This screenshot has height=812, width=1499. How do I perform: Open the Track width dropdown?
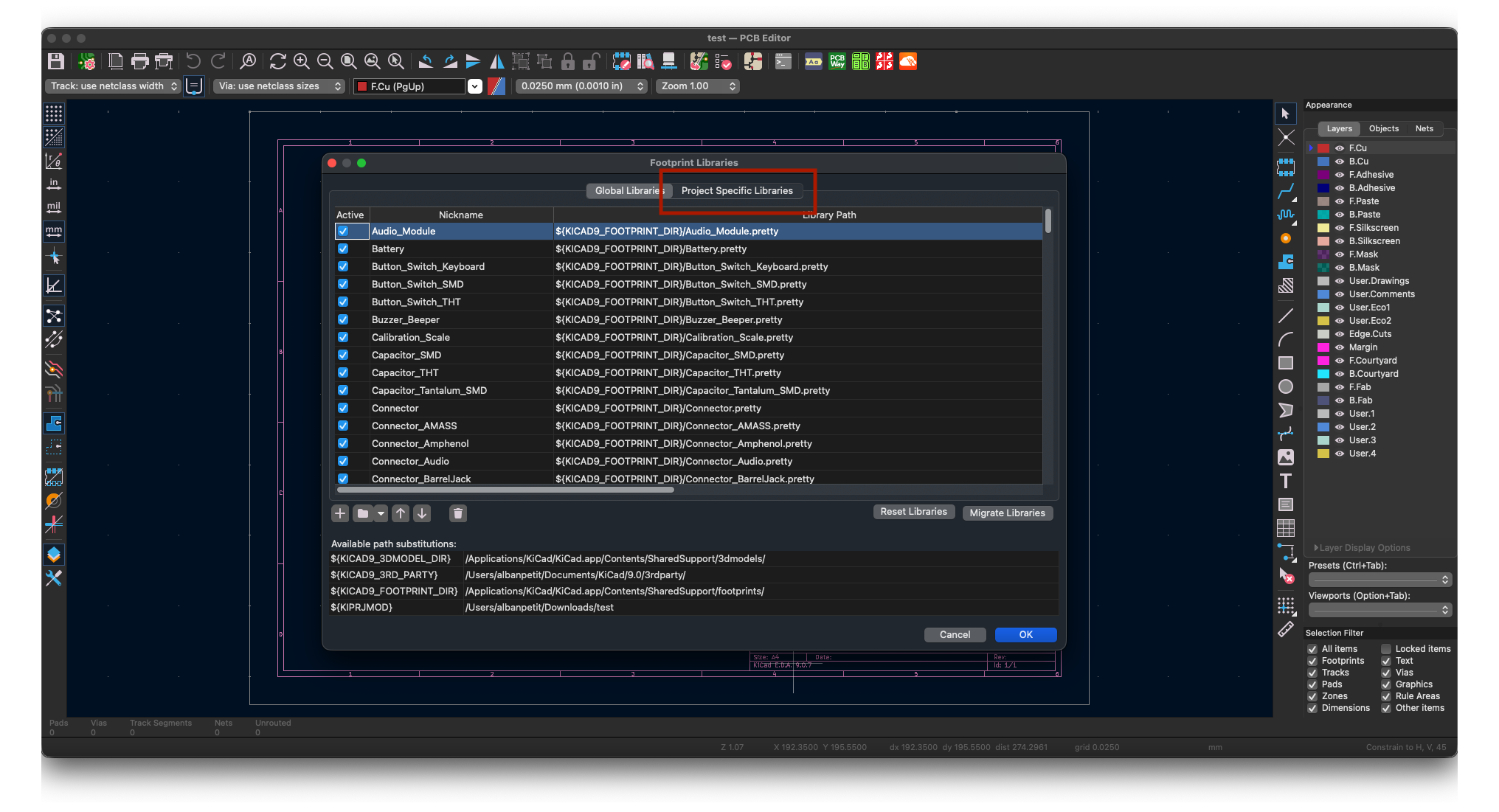coord(114,86)
